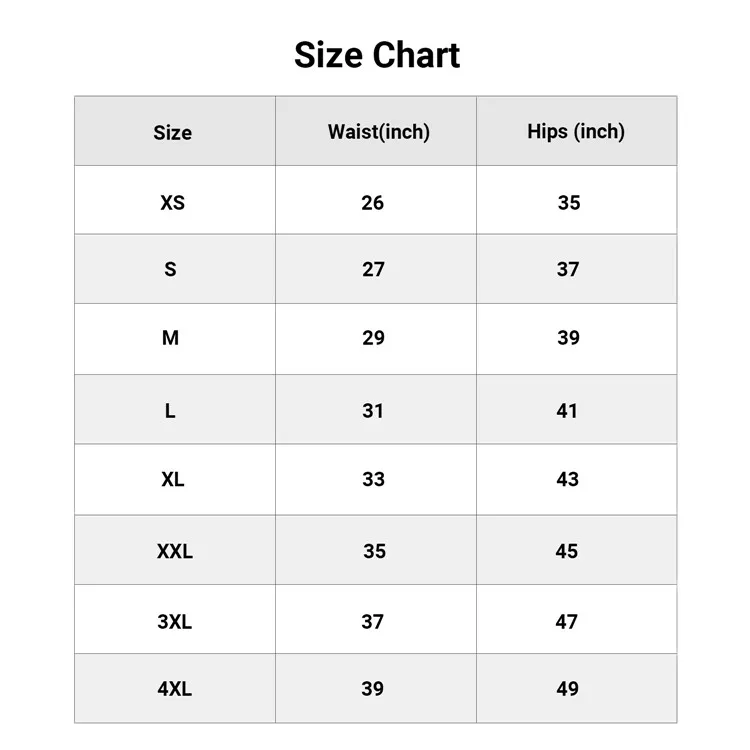Select the L size cell
Image resolution: width=750 pixels, height=750 pixels.
[x=170, y=410]
